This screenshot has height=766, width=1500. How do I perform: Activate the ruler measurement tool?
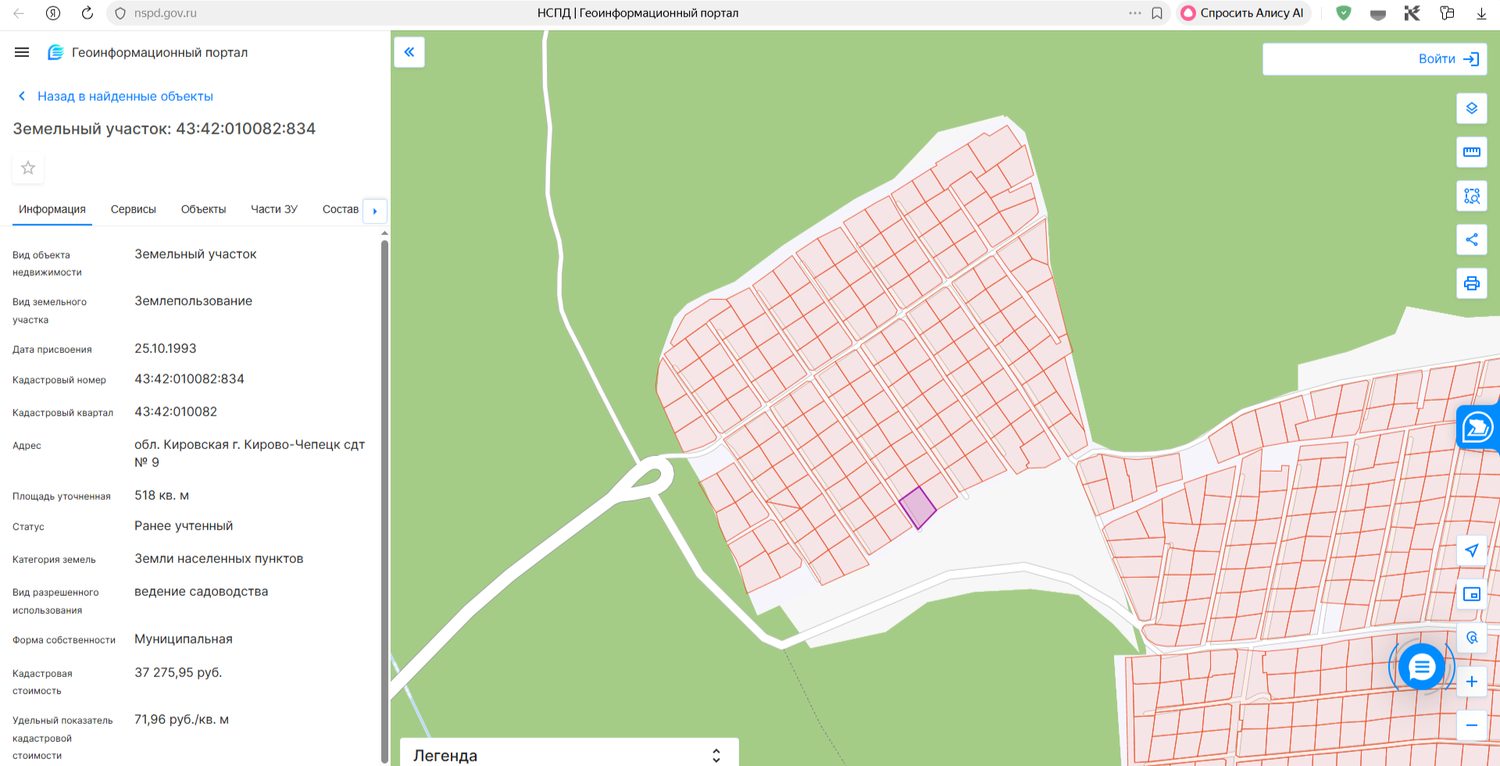(x=1471, y=152)
